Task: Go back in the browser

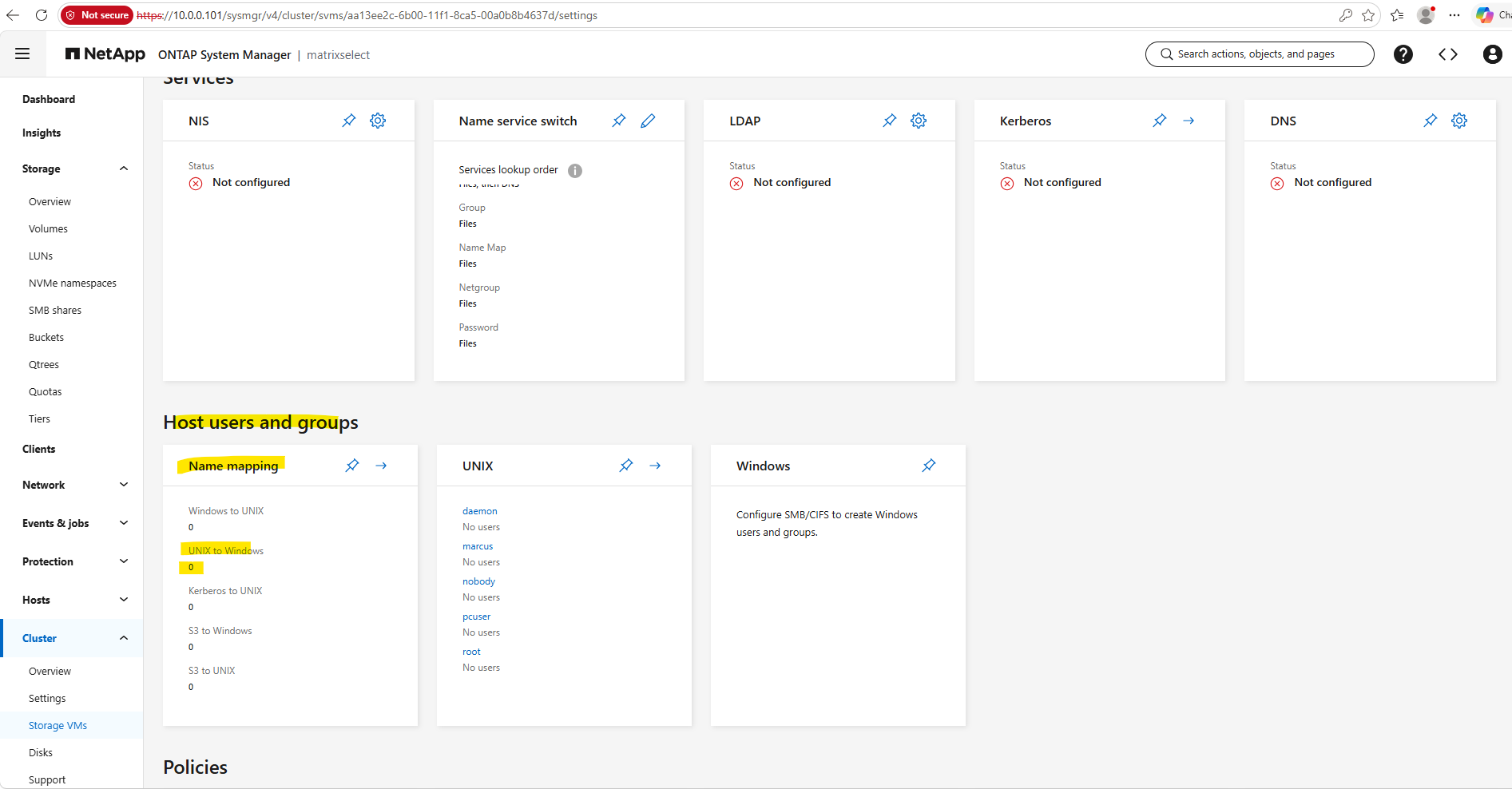Action: pyautogui.click(x=13, y=15)
